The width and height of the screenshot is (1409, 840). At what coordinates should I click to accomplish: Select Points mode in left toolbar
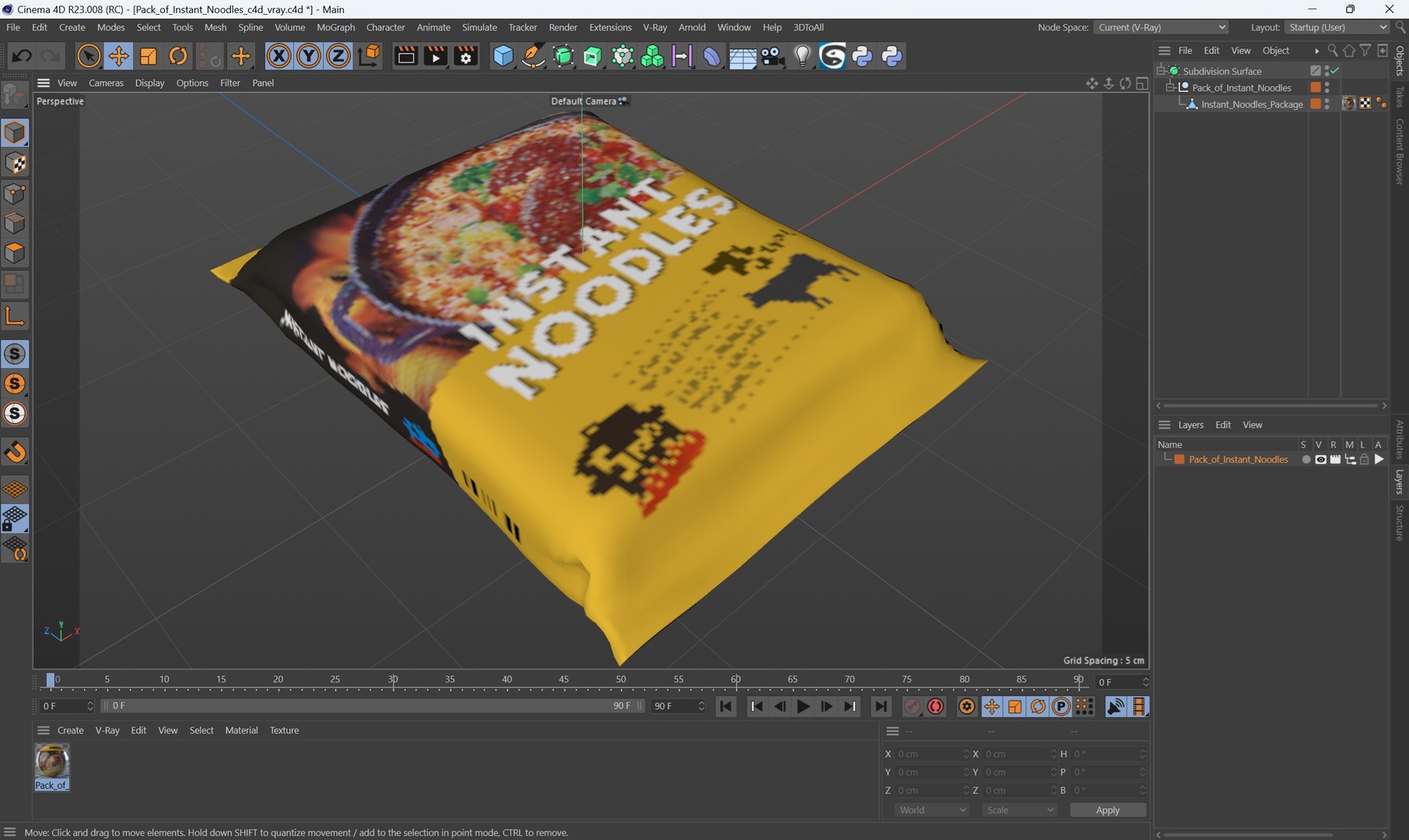pos(15,193)
